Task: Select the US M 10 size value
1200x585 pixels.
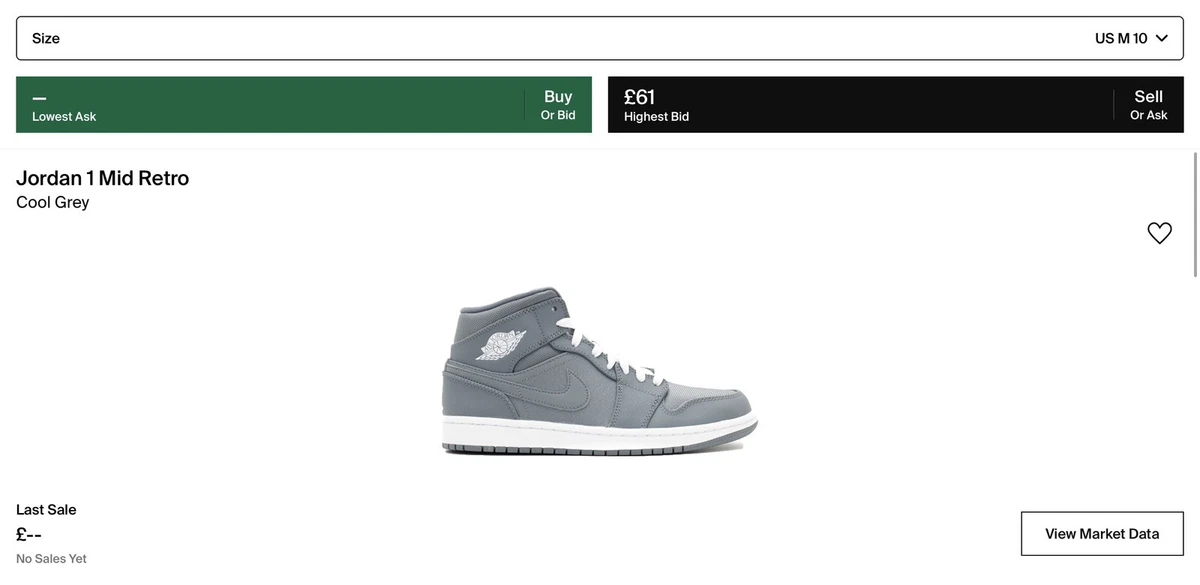Action: point(1121,38)
